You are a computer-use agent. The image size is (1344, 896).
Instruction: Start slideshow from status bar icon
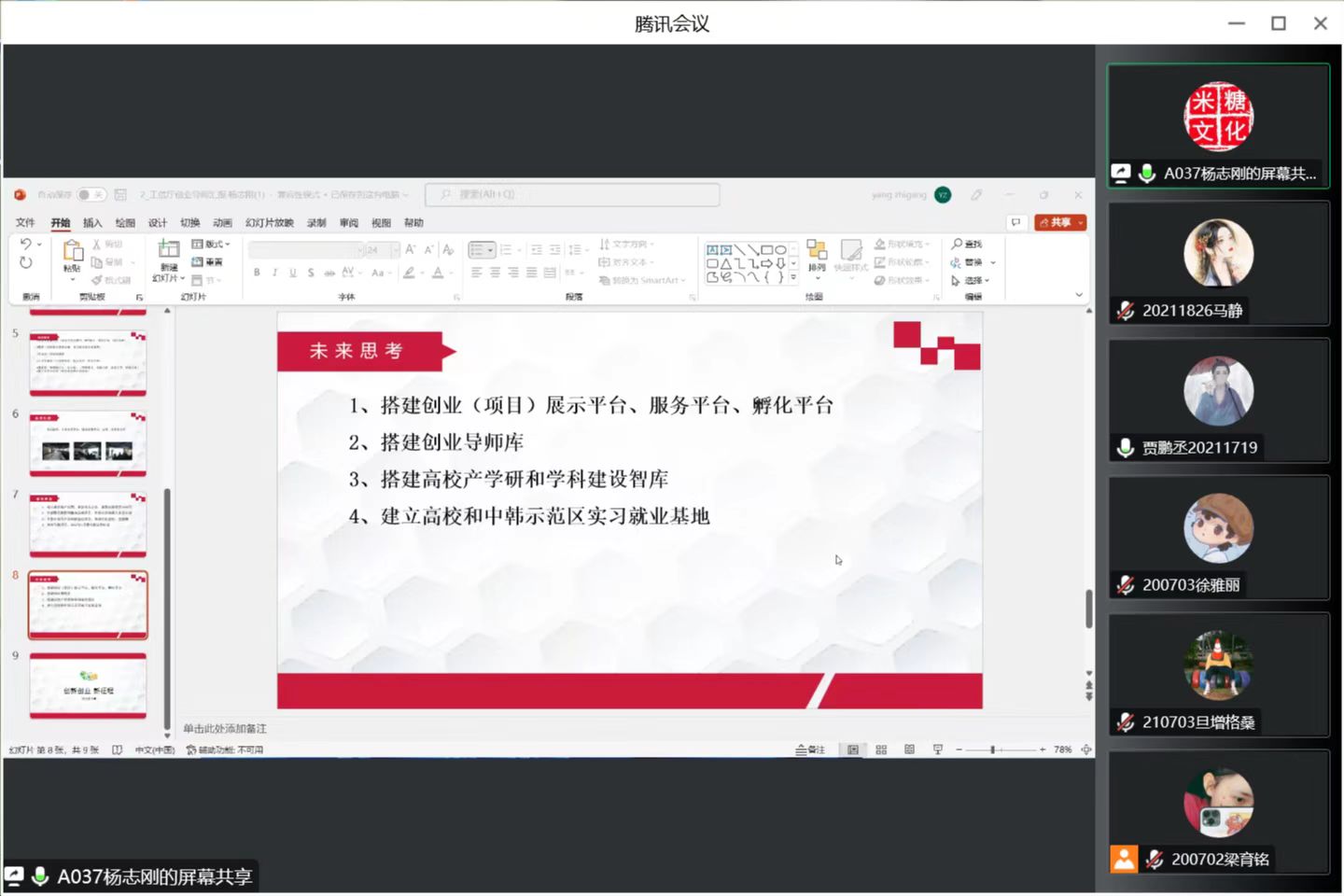[x=938, y=749]
